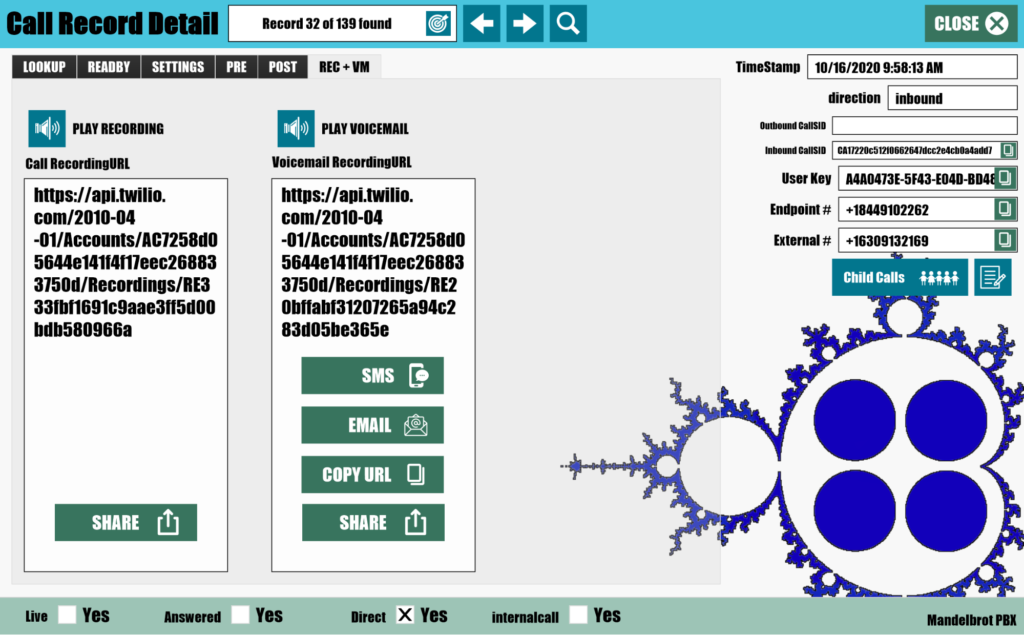This screenshot has height=635, width=1024.
Task: Switch to the LOOKUP tab
Action: [x=44, y=67]
